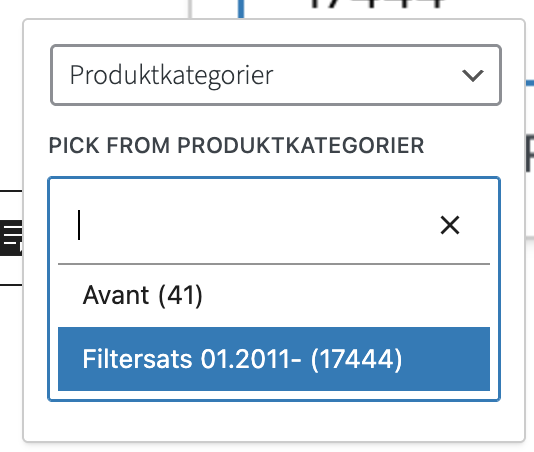
Task: Place cursor at the blinking text caret
Action: [x=79, y=225]
